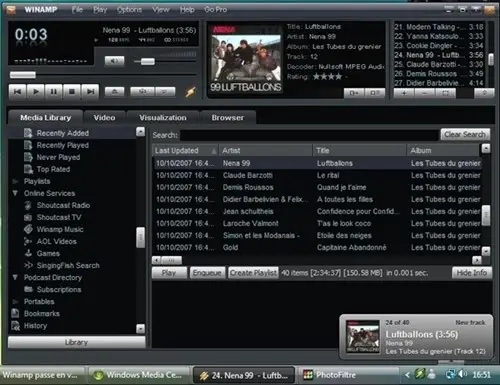Click into the Search input field
This screenshot has height=385, width=500.
click(309, 135)
